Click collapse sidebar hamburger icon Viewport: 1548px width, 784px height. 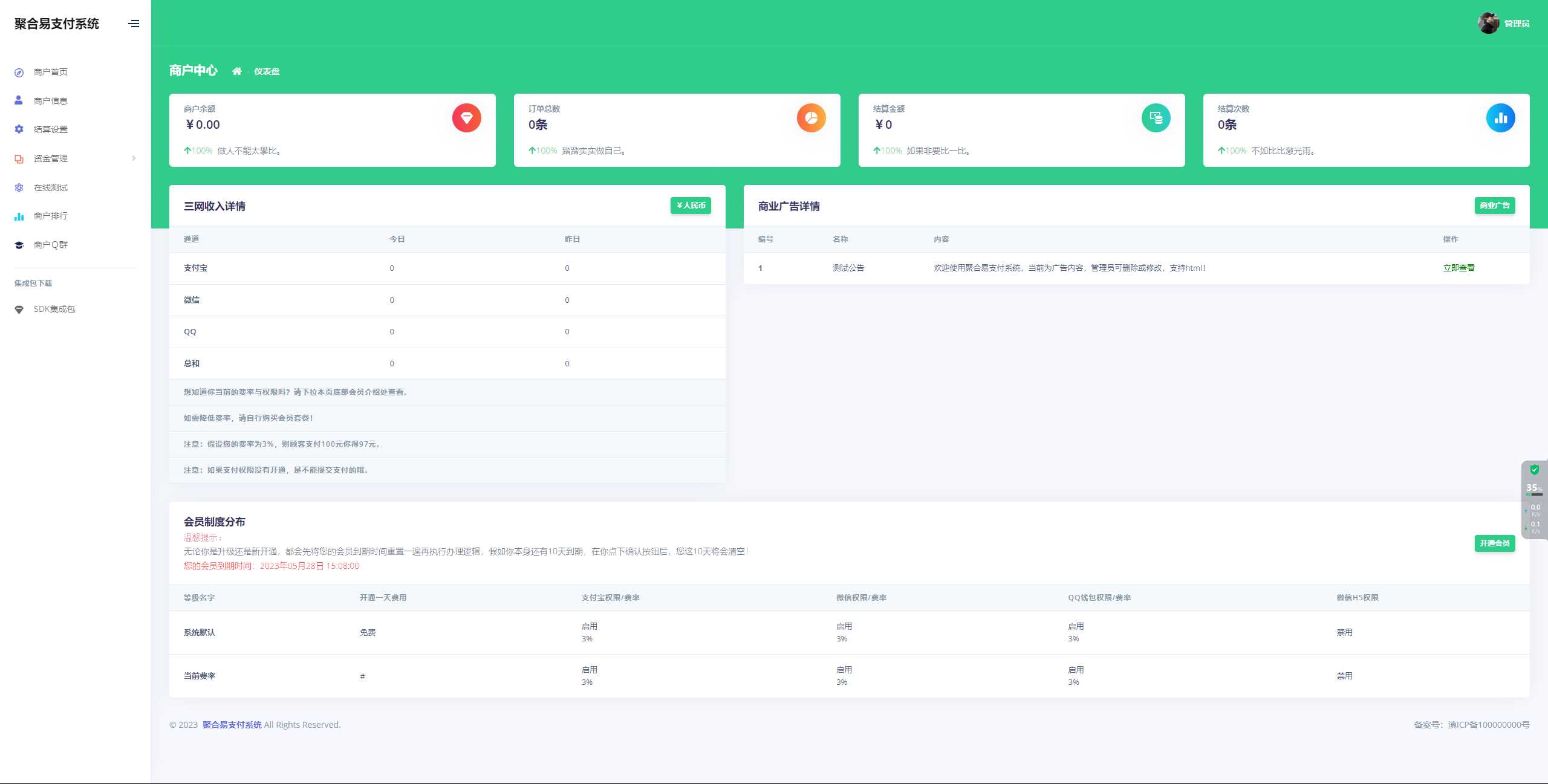coord(134,23)
